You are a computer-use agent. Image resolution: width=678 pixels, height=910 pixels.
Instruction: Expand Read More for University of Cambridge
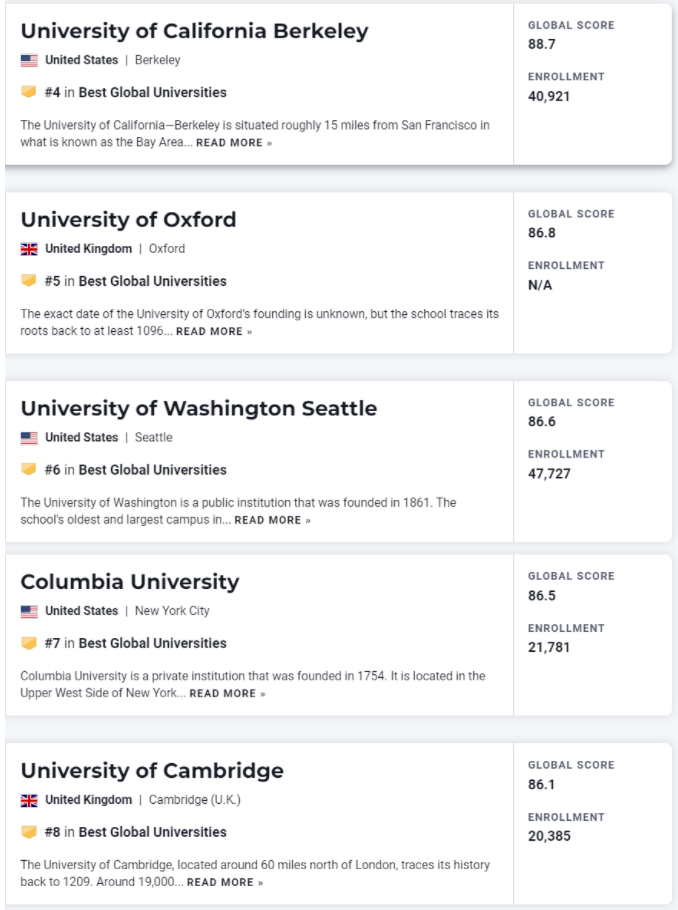pos(225,883)
